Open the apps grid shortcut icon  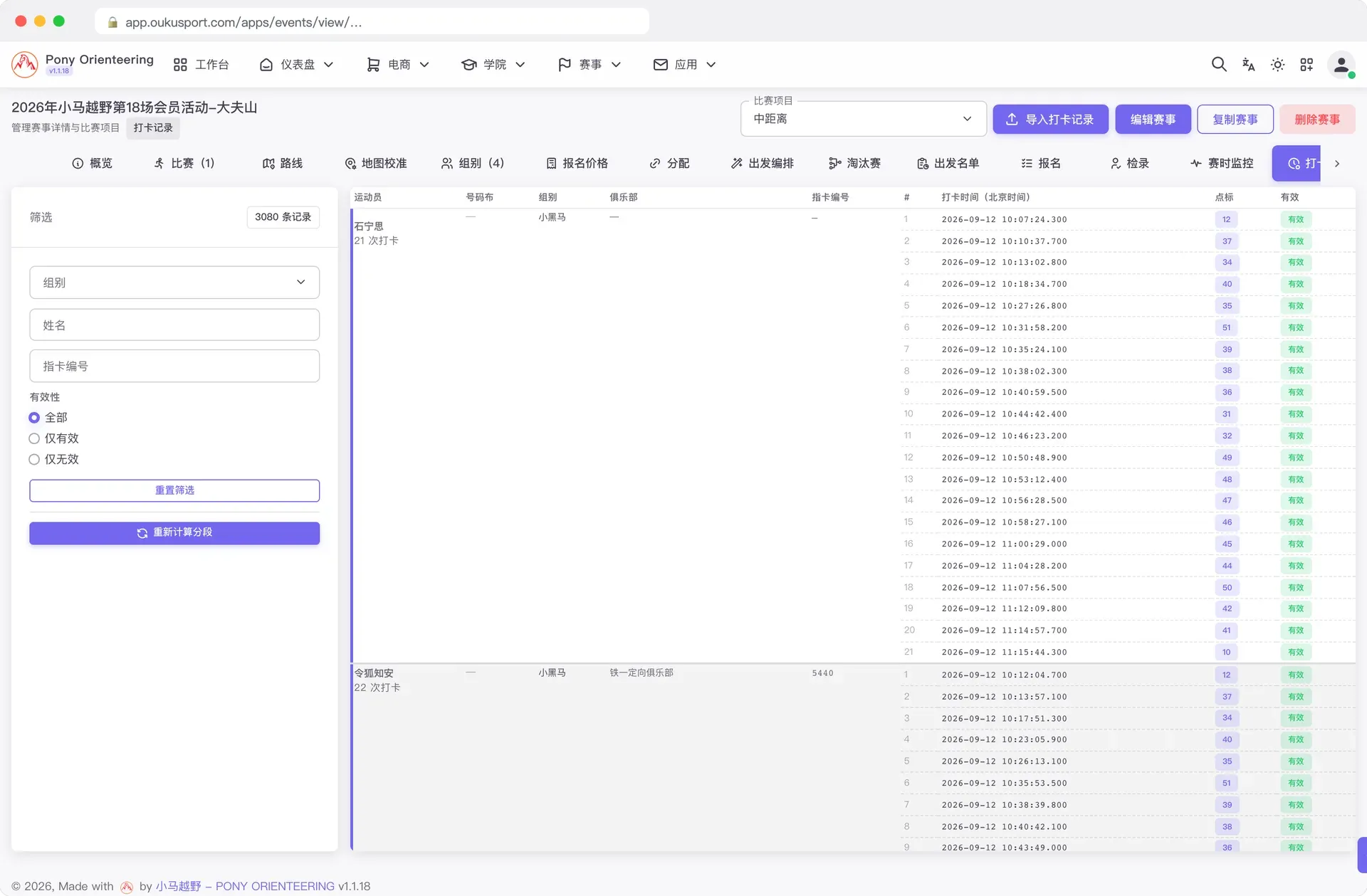(1306, 65)
